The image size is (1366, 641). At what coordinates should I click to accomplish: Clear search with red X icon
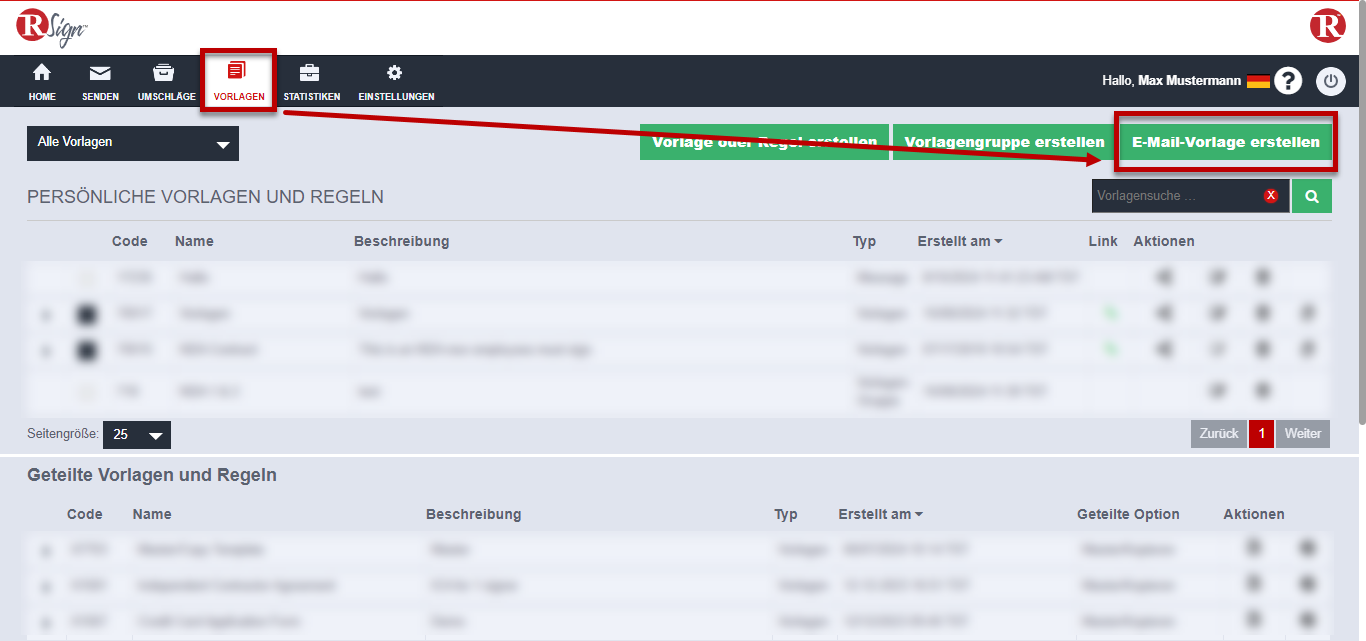pos(1271,196)
